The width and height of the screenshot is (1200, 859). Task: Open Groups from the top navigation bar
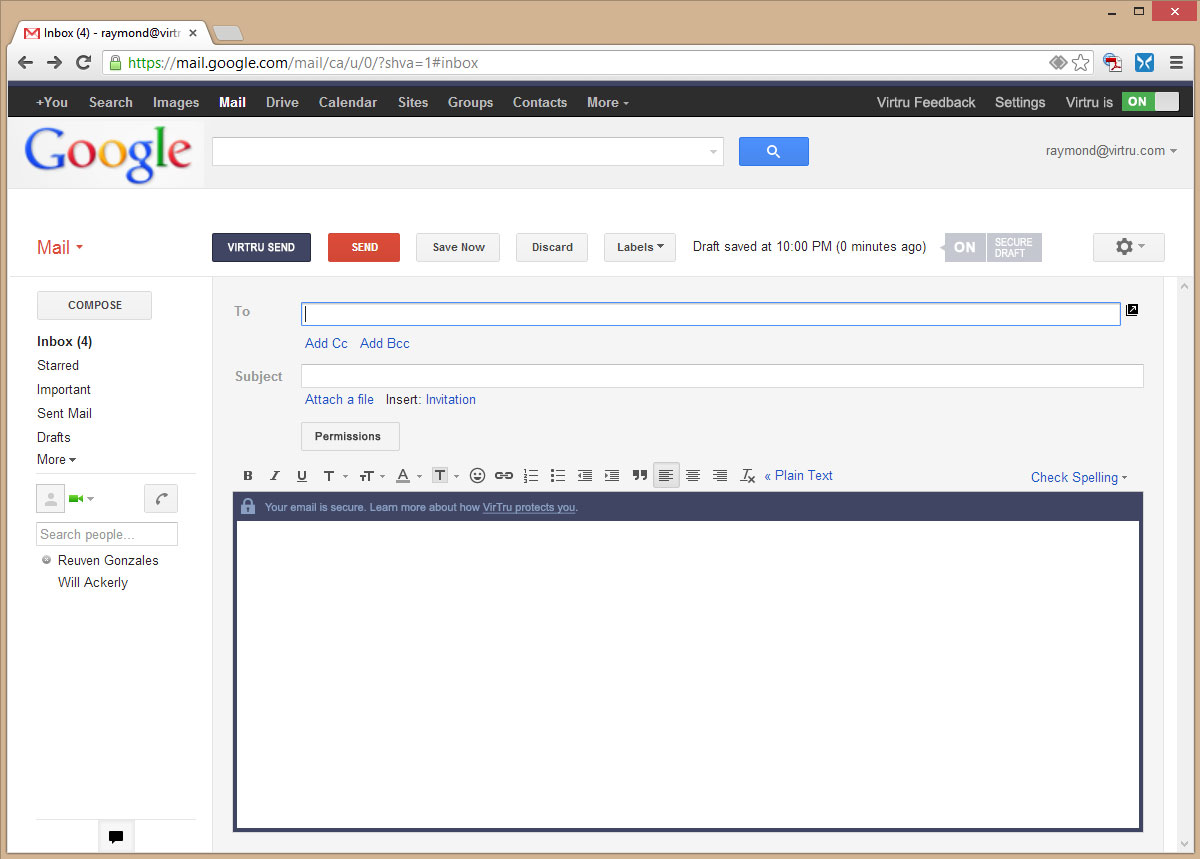coord(470,102)
